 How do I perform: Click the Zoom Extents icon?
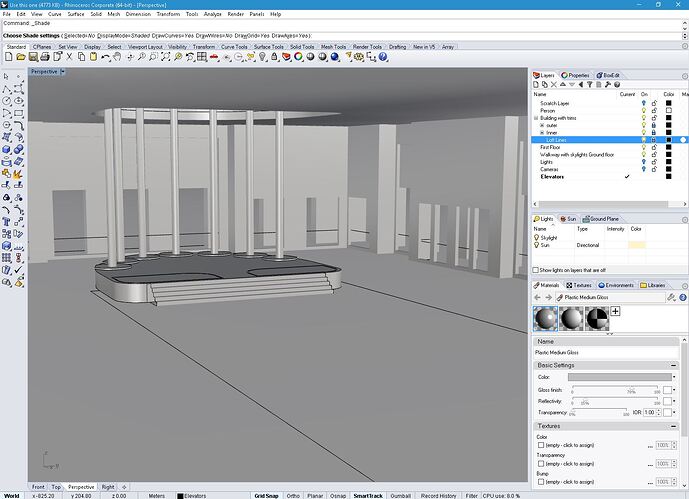coord(166,57)
